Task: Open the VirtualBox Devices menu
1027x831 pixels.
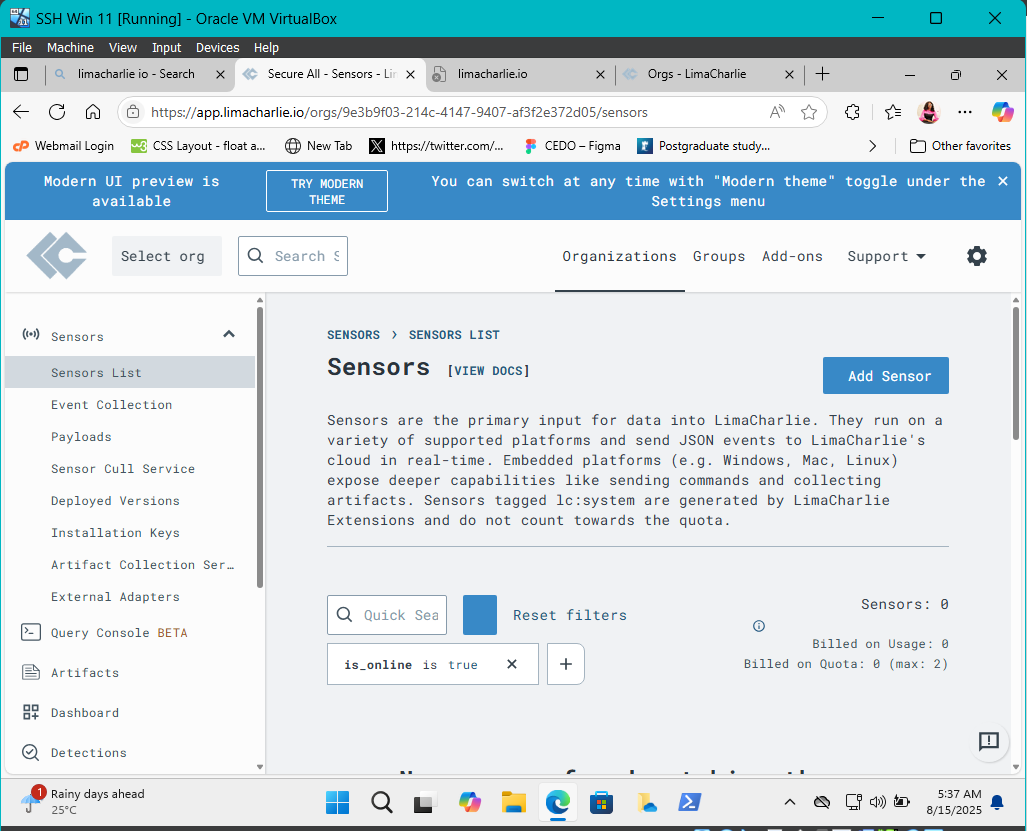Action: click(x=217, y=48)
